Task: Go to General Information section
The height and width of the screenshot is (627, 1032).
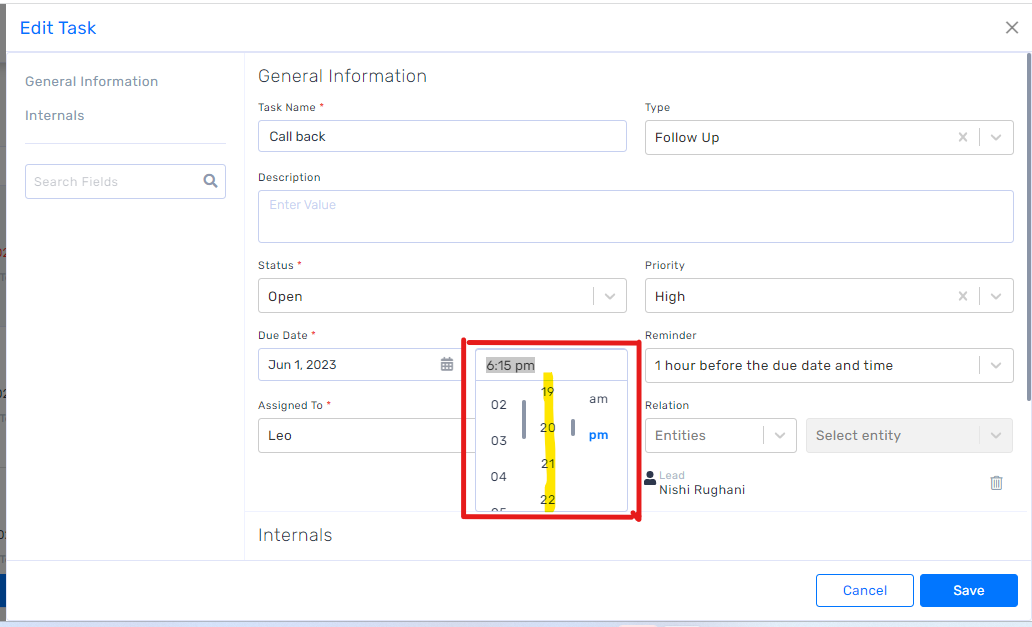Action: click(x=91, y=82)
